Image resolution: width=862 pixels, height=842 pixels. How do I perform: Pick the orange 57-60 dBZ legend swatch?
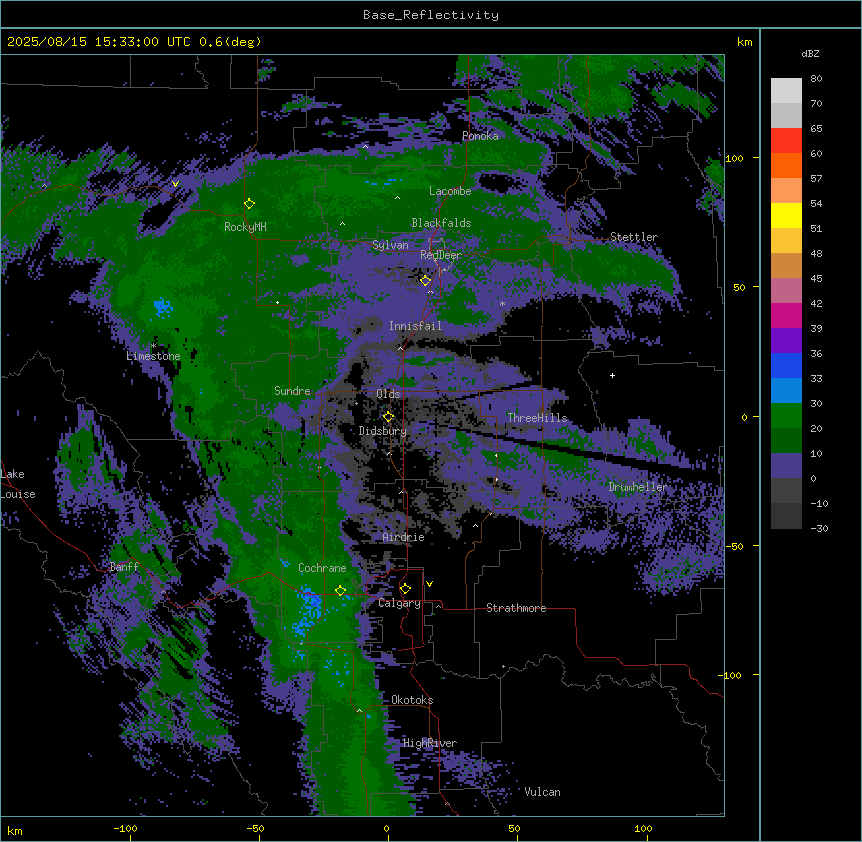786,165
